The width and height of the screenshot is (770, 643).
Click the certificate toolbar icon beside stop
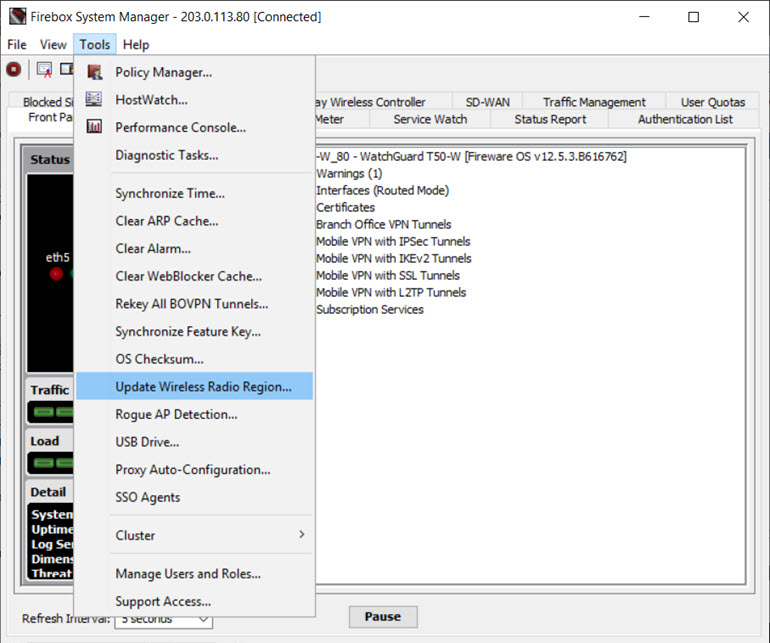pyautogui.click(x=44, y=70)
